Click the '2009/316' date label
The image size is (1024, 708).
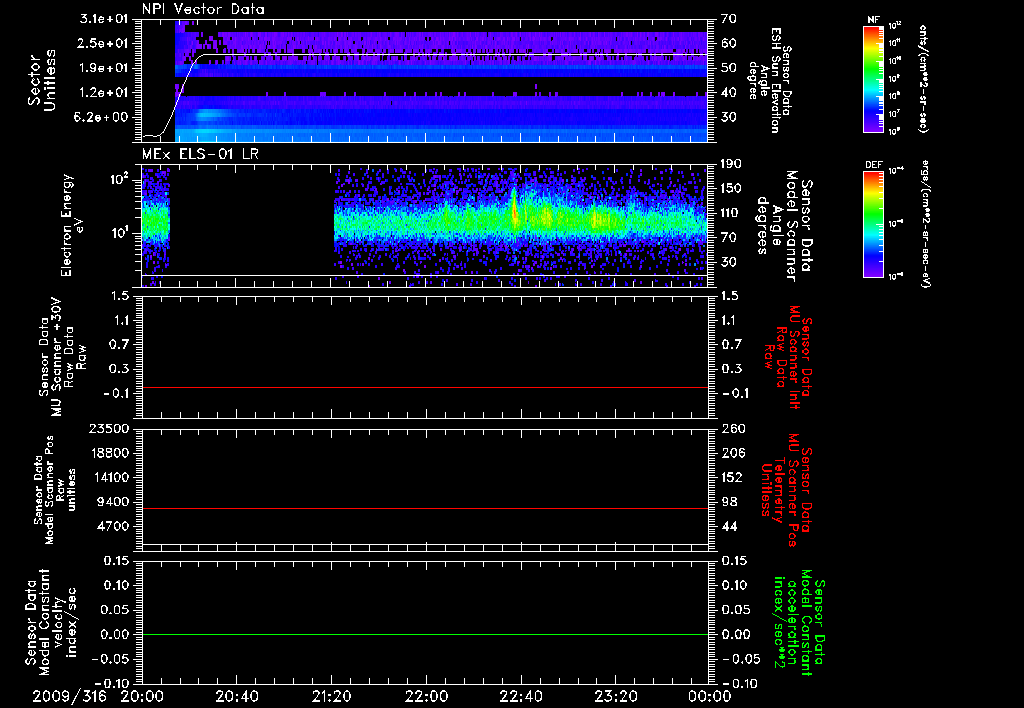(69, 697)
